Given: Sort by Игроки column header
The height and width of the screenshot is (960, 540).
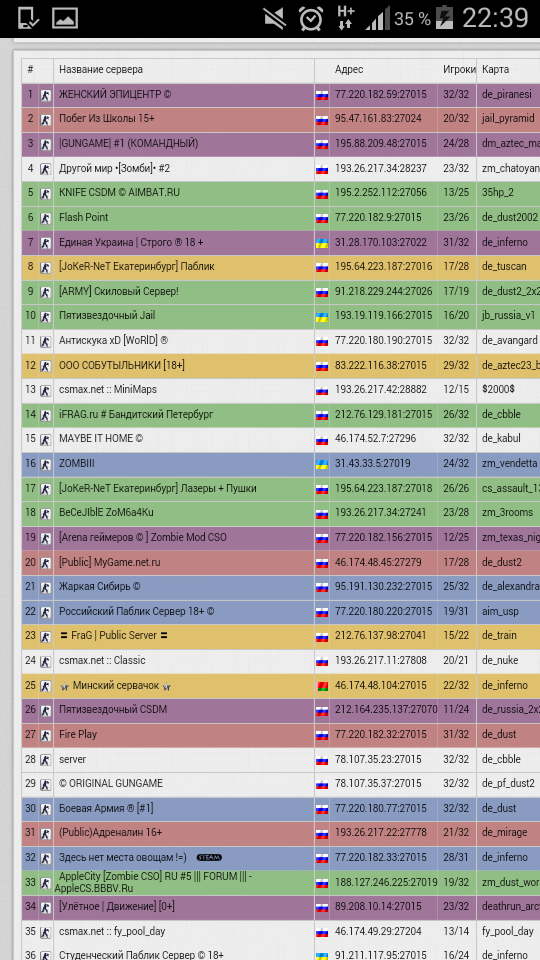Looking at the screenshot, I should tap(459, 70).
